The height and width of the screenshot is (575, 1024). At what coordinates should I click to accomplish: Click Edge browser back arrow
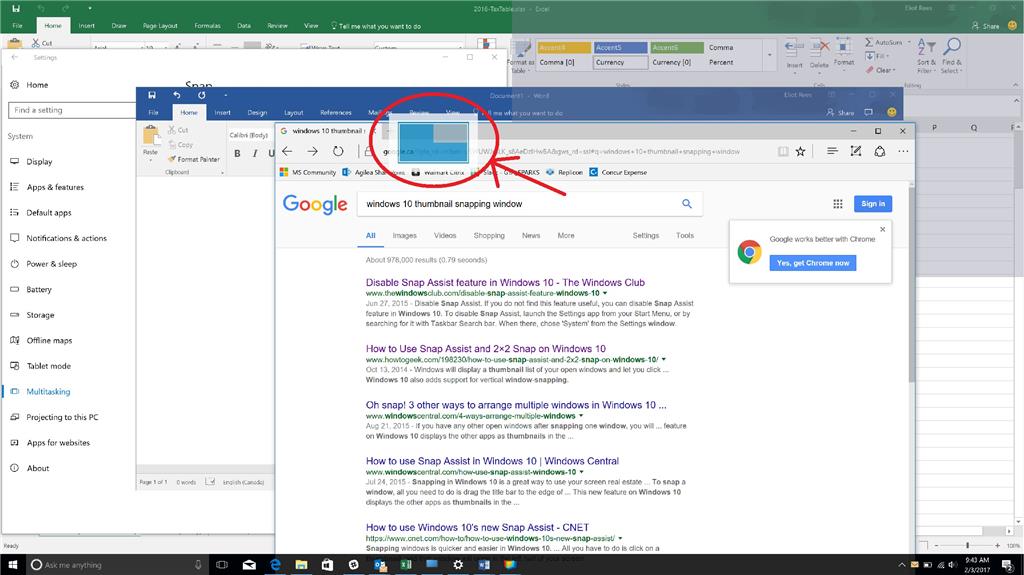[287, 152]
